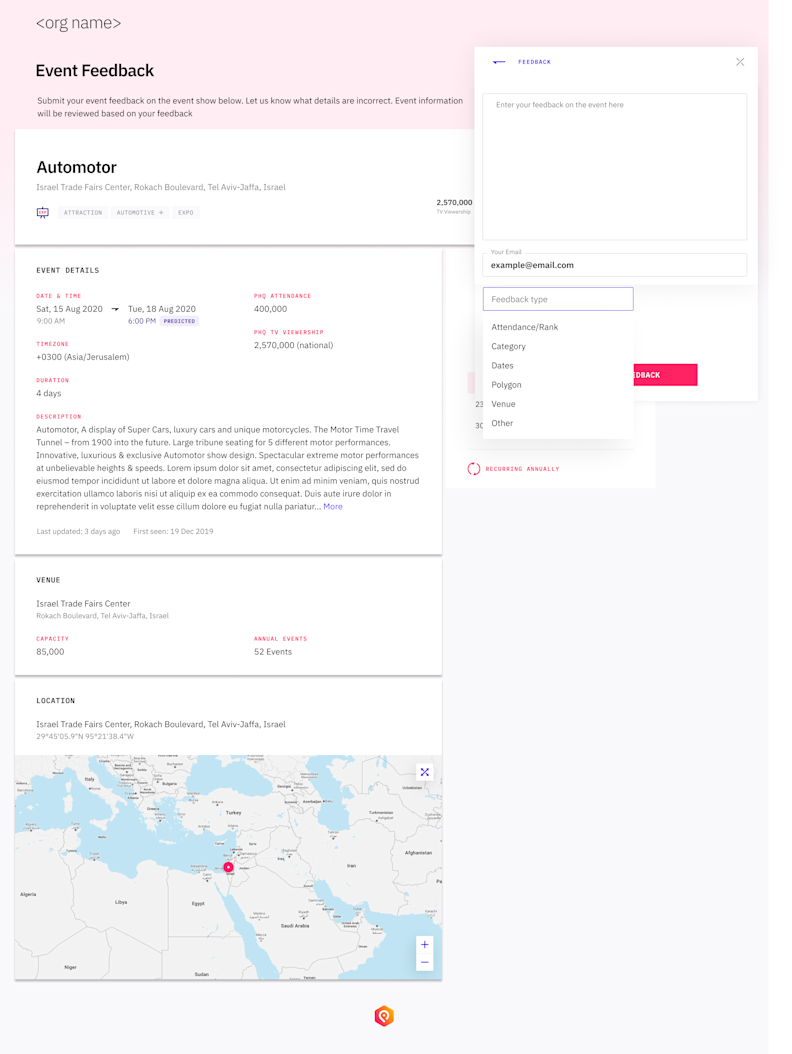Select Category feedback type
This screenshot has width=792, height=1054.
tap(508, 346)
